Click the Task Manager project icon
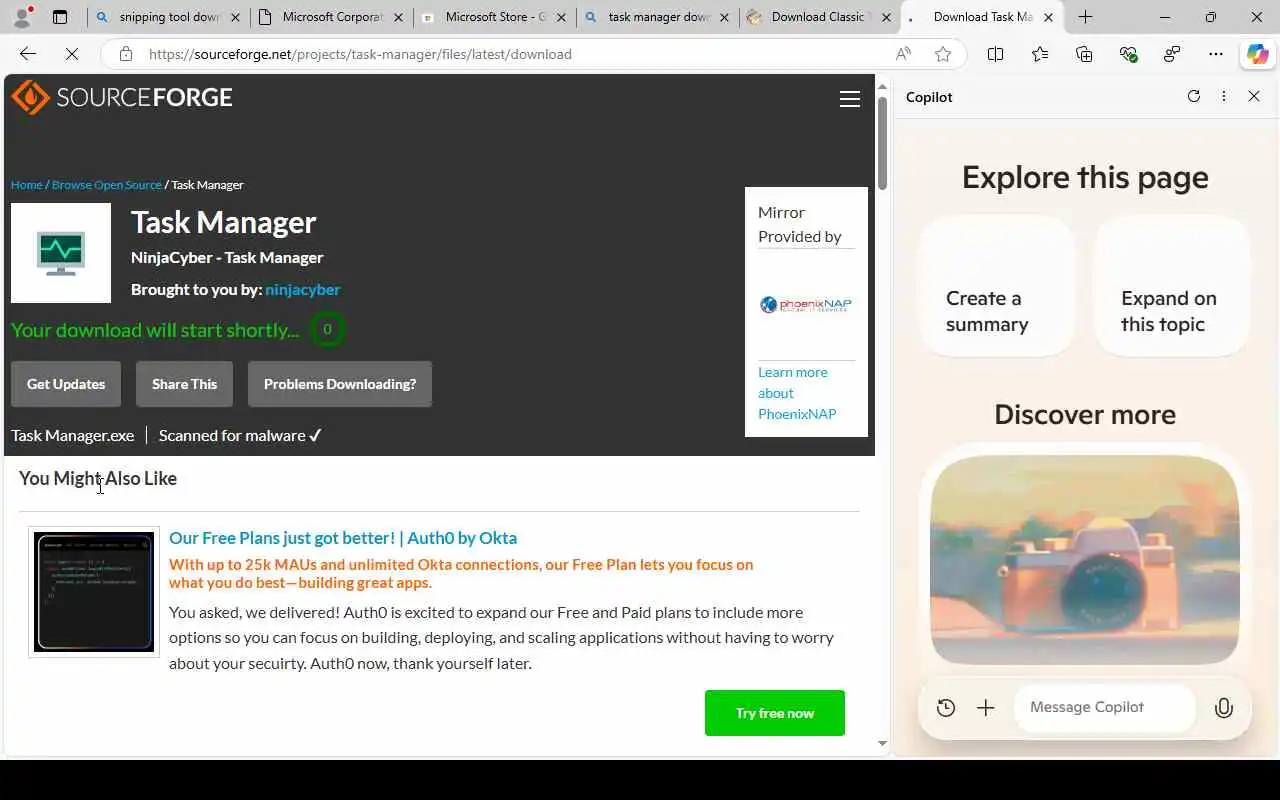 (61, 253)
